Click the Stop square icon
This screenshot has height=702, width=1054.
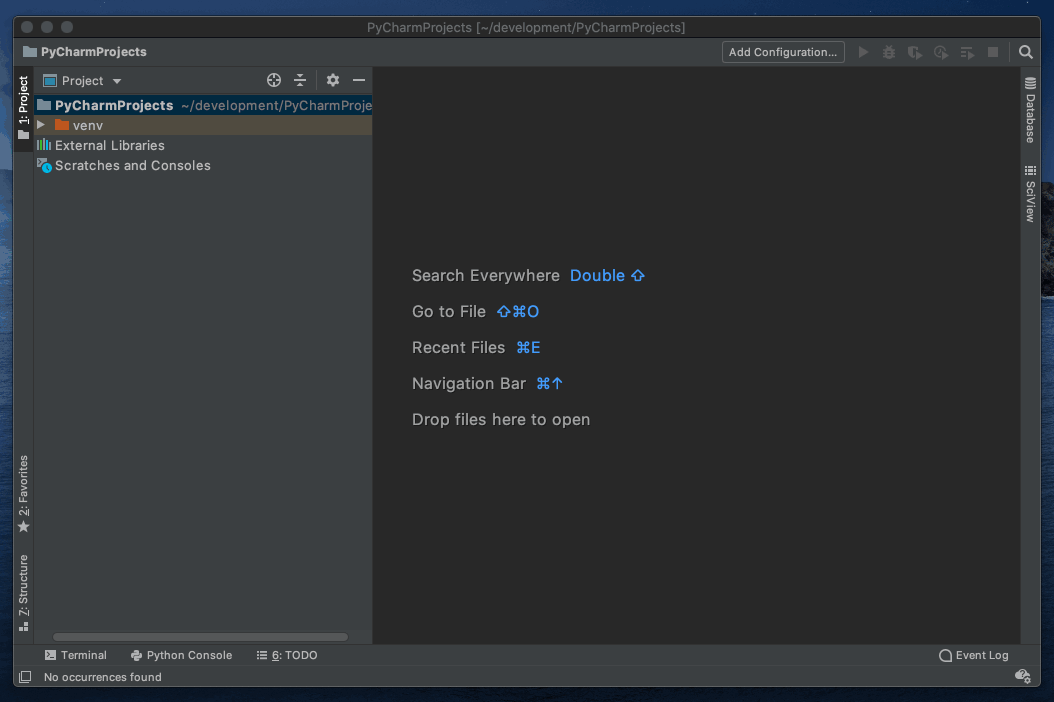993,52
